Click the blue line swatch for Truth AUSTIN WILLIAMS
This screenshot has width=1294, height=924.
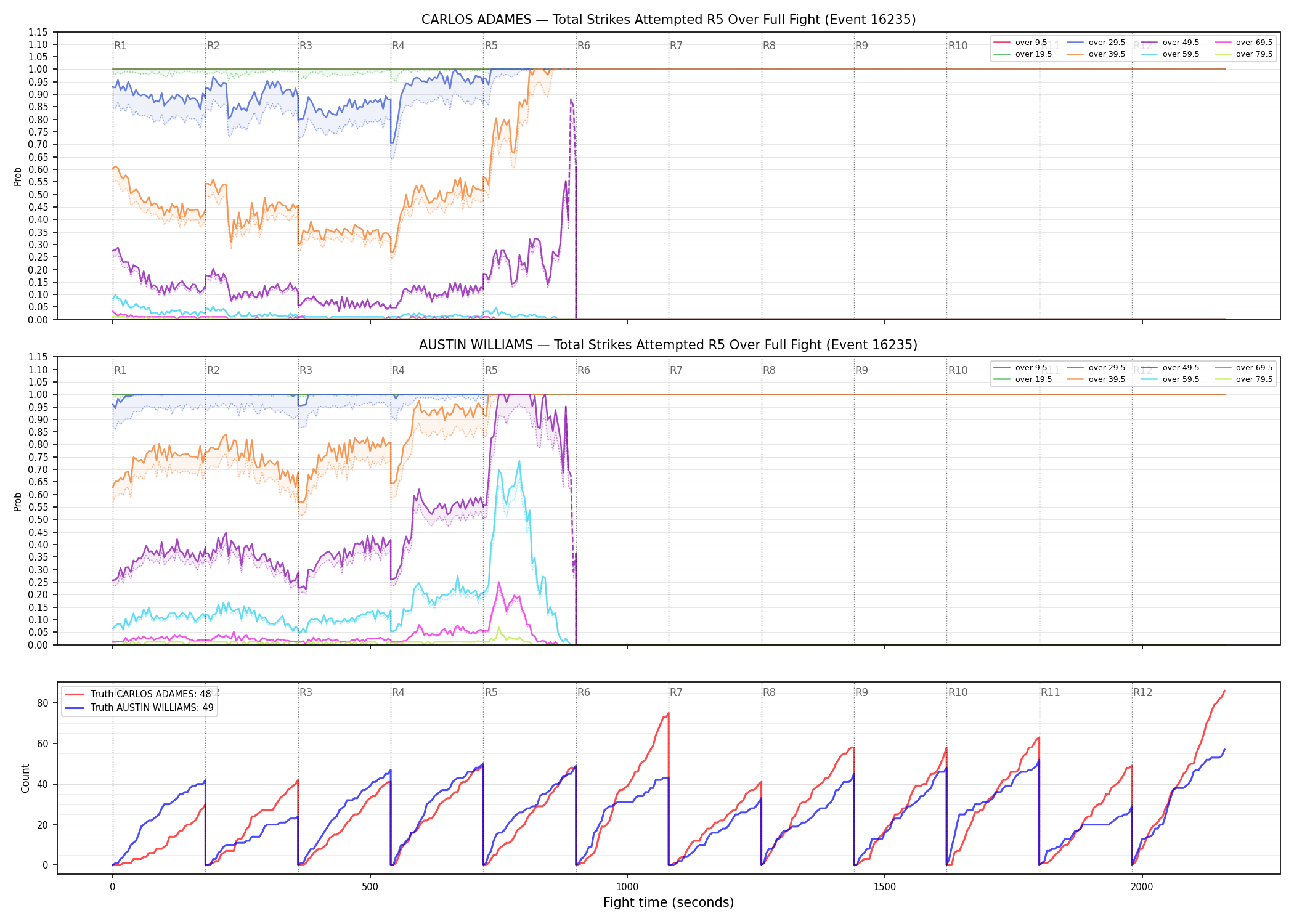[x=75, y=708]
